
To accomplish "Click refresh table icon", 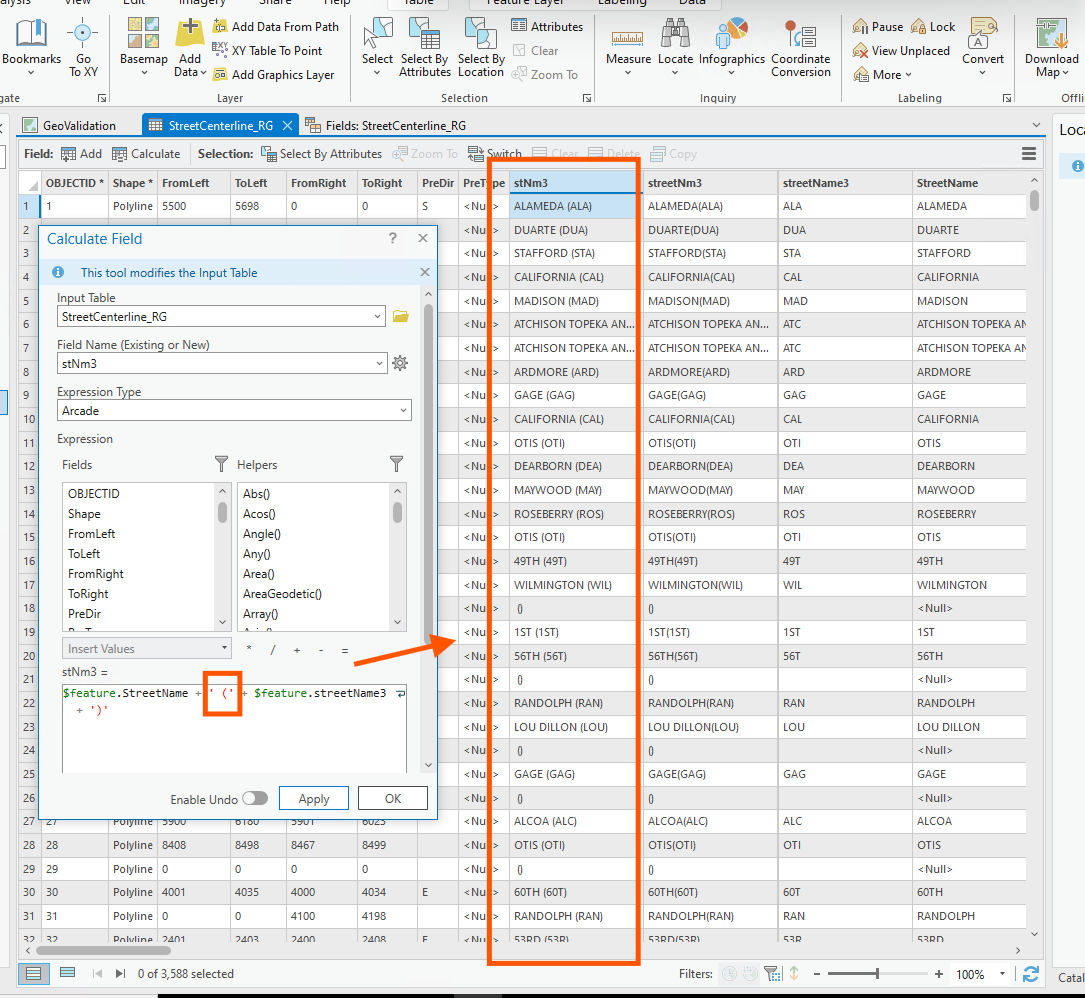I will coord(1030,974).
